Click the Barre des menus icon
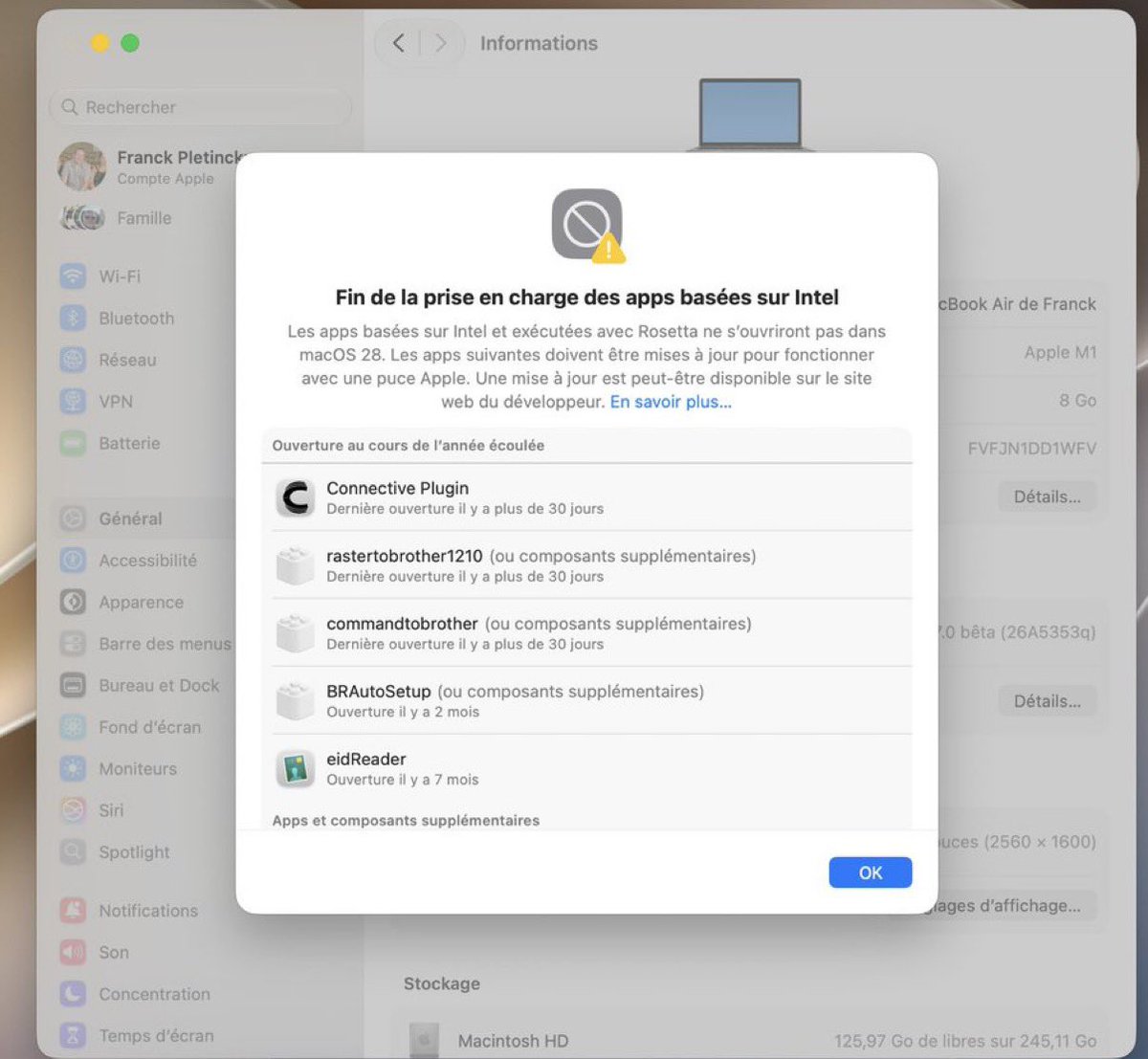This screenshot has width=1148, height=1059. click(74, 644)
